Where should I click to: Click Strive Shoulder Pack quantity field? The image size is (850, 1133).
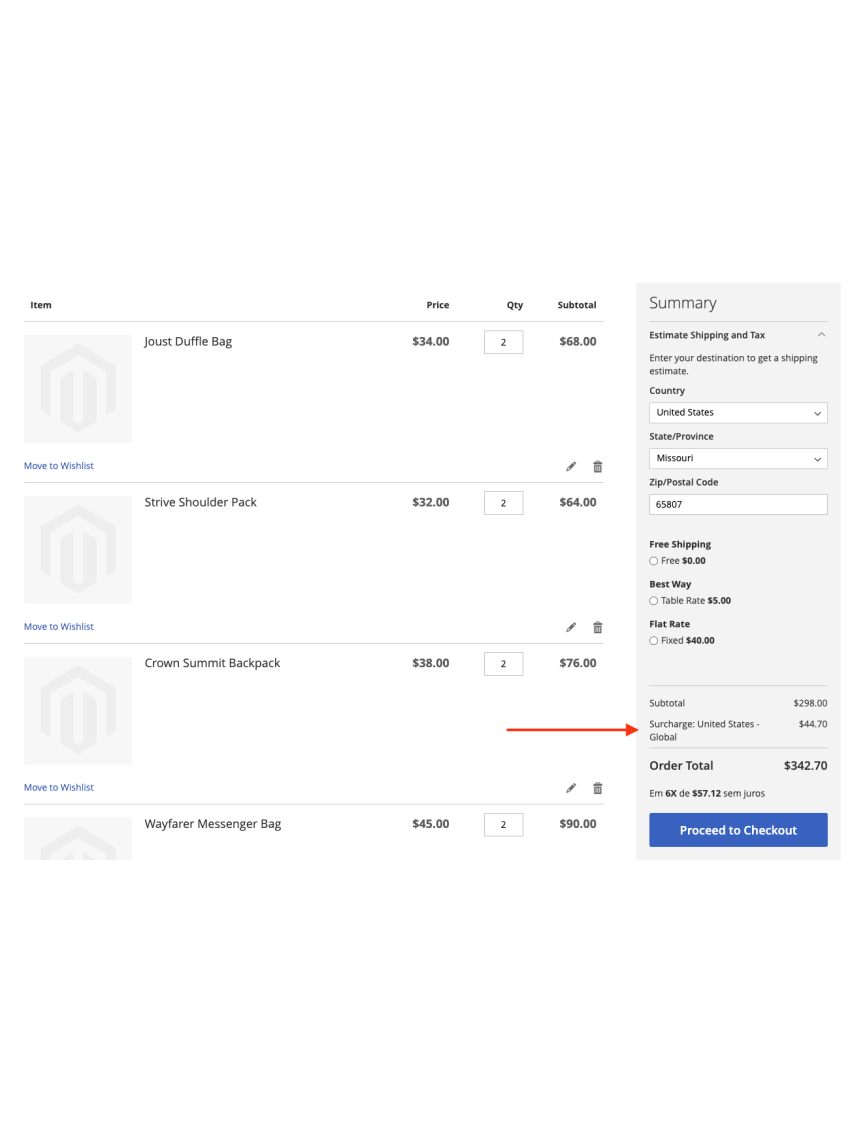click(x=504, y=503)
